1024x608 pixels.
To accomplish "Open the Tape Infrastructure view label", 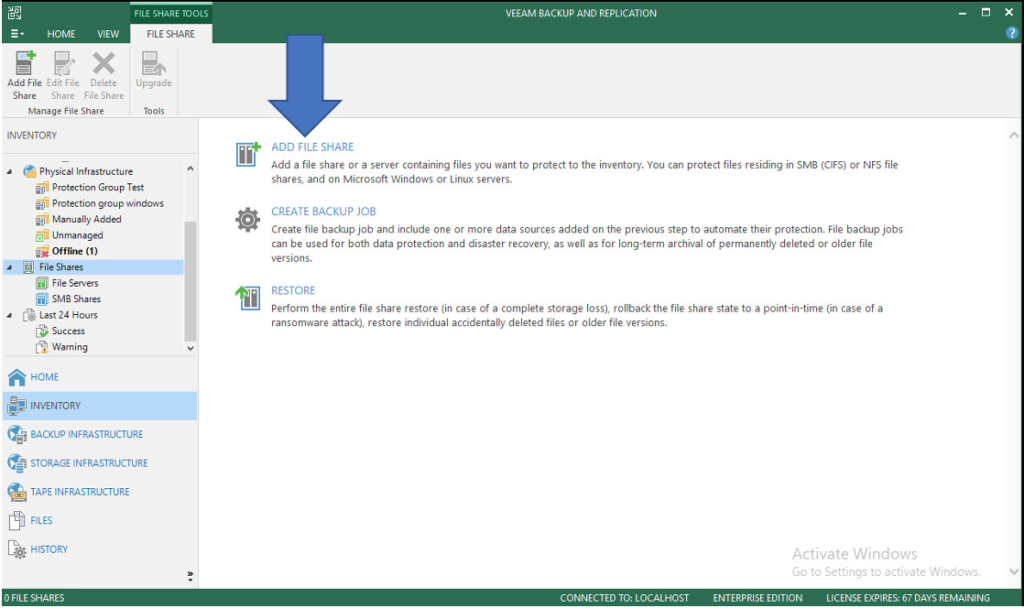I will pyautogui.click(x=80, y=492).
